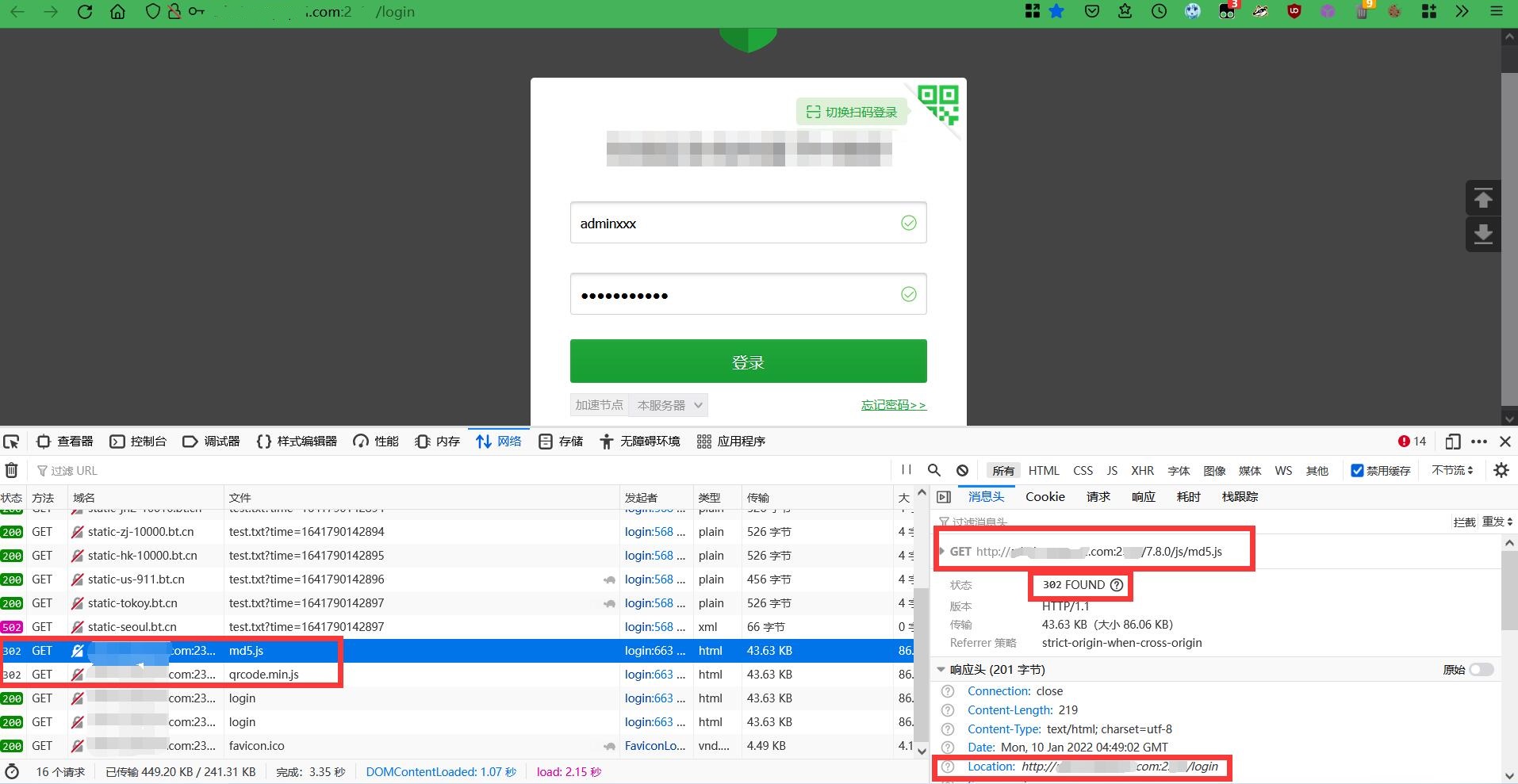This screenshot has width=1518, height=784.
Task: Click the green login button
Action: pos(748,361)
